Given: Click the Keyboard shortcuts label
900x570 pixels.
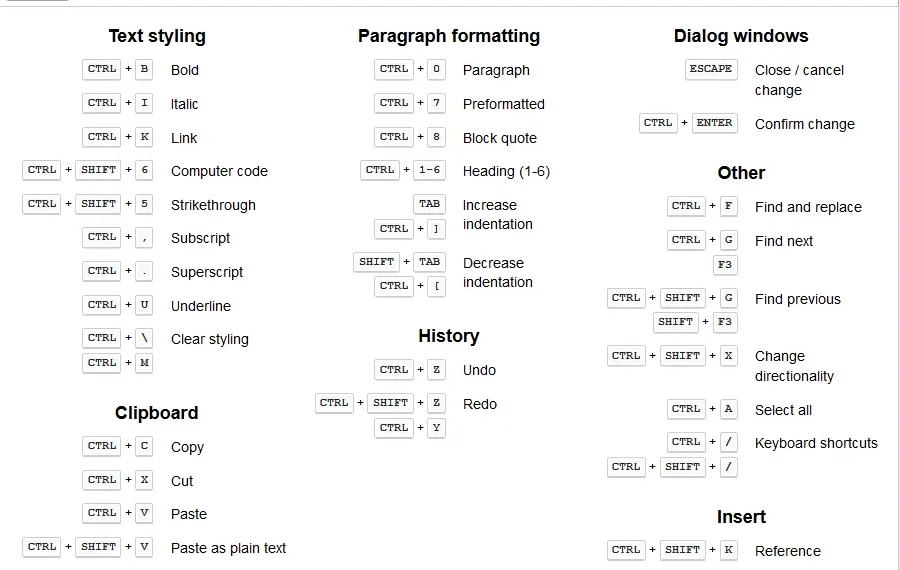Looking at the screenshot, I should point(816,443).
